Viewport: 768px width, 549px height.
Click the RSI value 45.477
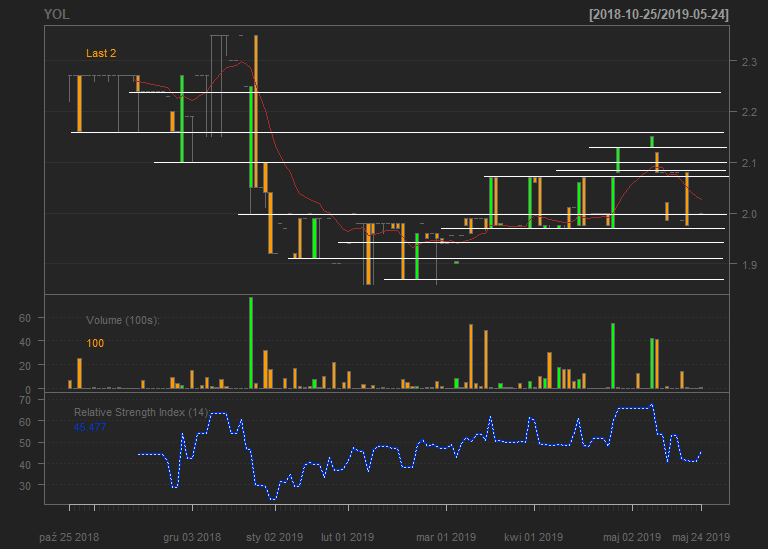(90, 427)
